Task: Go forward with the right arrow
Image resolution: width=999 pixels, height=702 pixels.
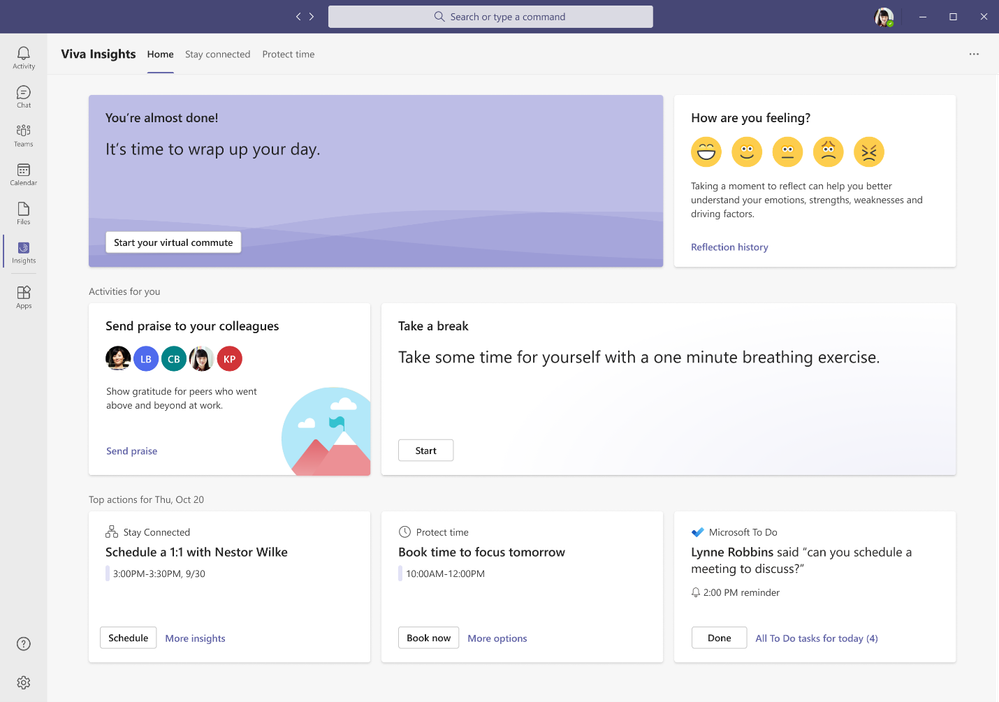Action: tap(312, 17)
